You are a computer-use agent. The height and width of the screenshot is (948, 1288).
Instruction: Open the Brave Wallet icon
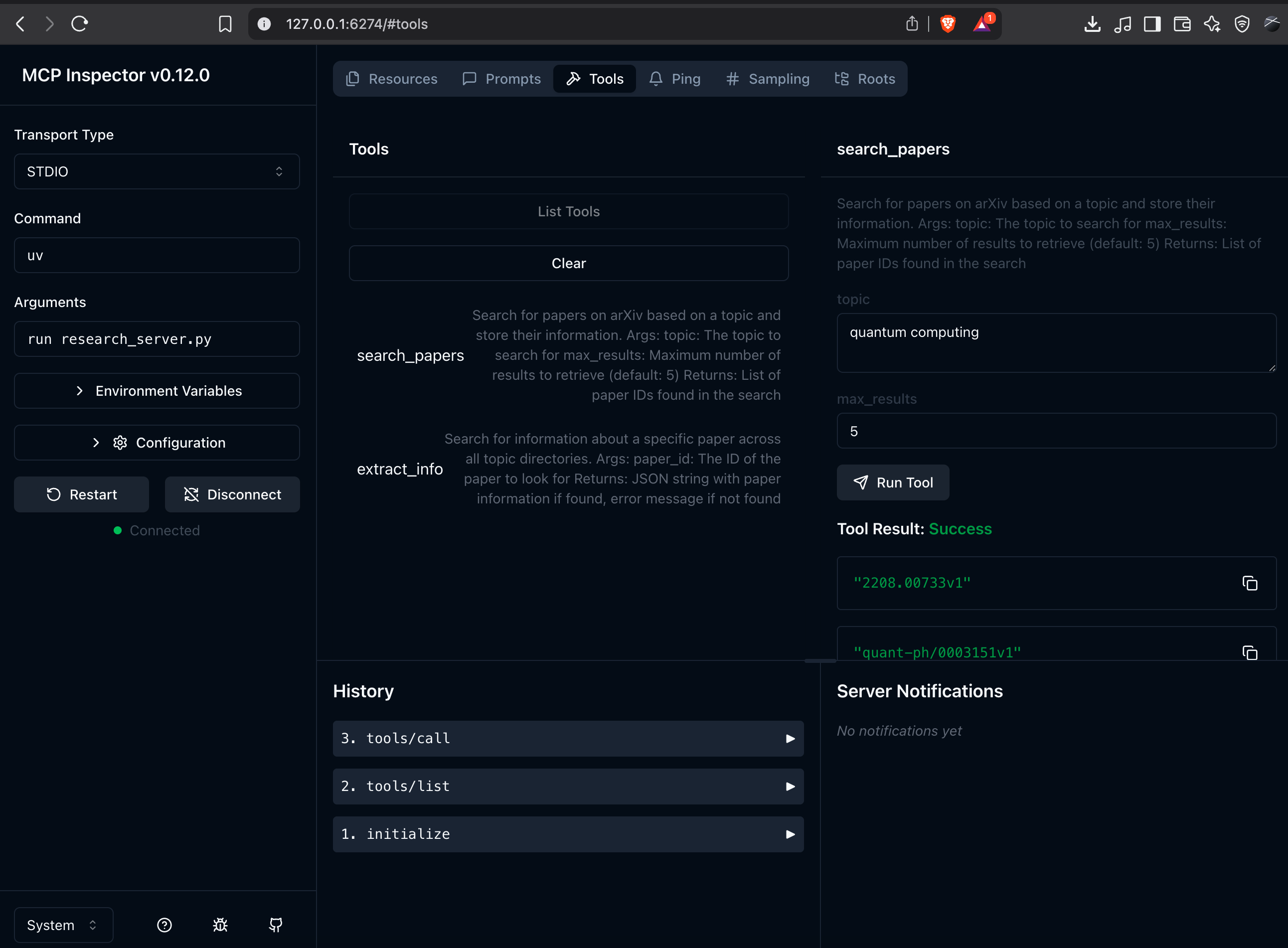(x=1182, y=24)
